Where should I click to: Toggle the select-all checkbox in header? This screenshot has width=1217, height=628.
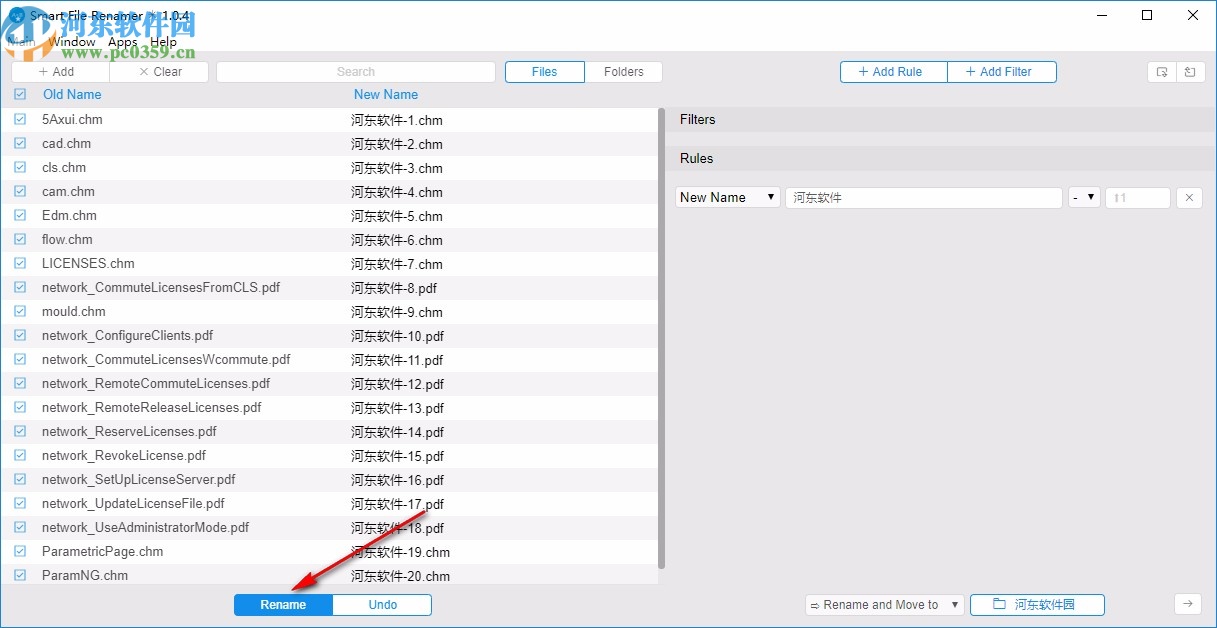tap(19, 94)
